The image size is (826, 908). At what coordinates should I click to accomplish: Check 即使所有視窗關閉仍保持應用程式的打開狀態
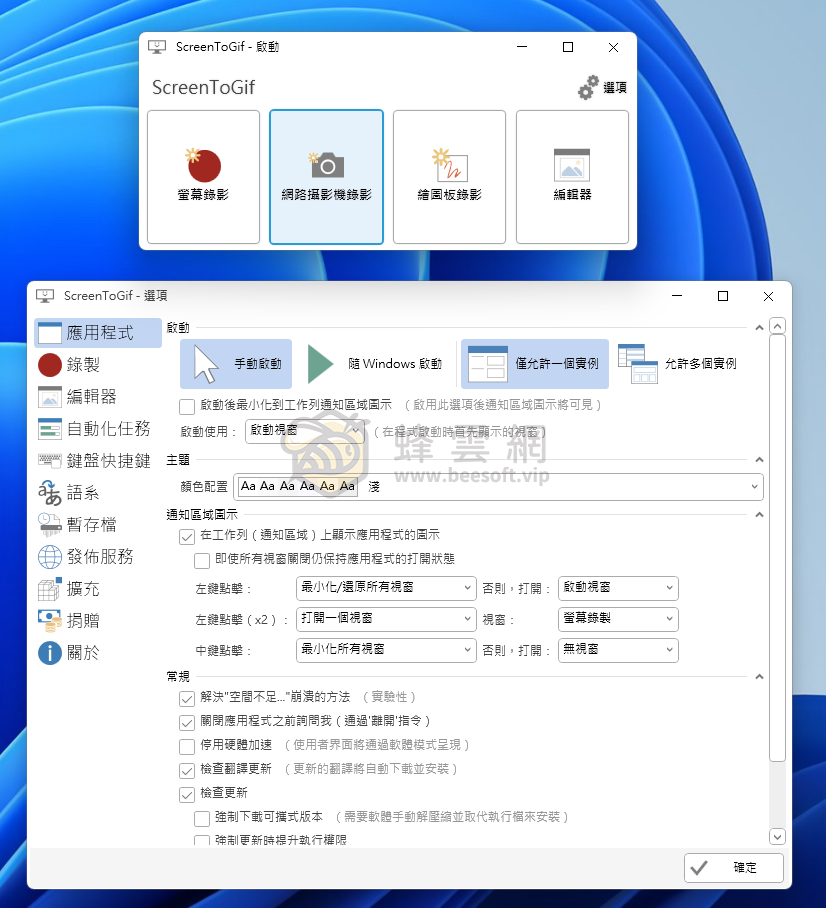[x=202, y=561]
